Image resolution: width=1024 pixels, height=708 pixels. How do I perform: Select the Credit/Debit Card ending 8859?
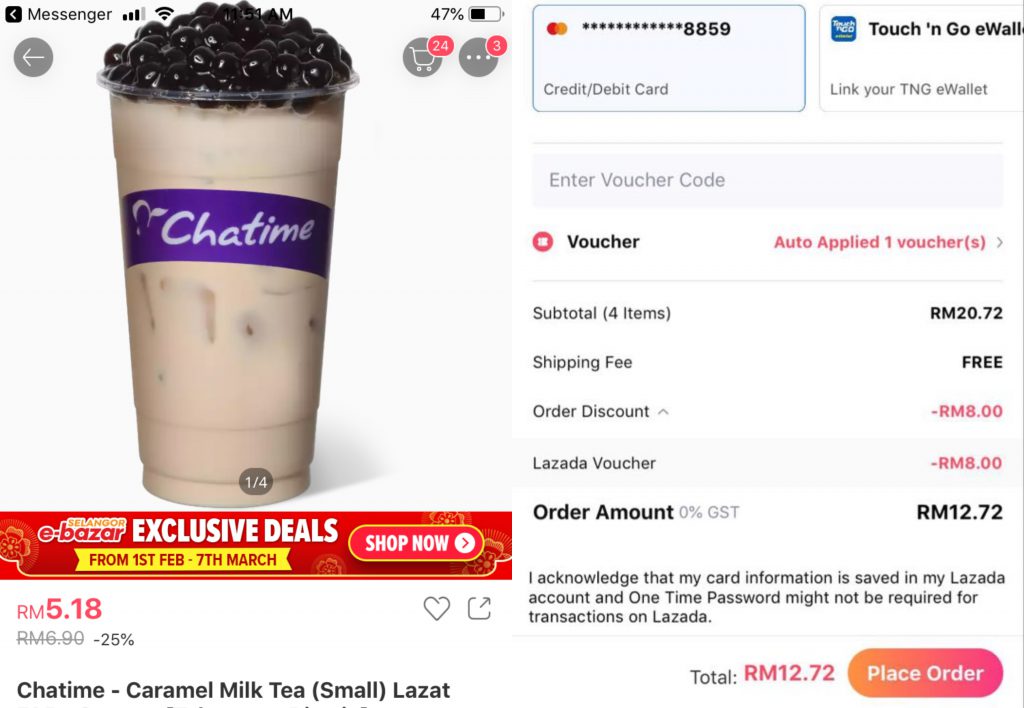[669, 58]
